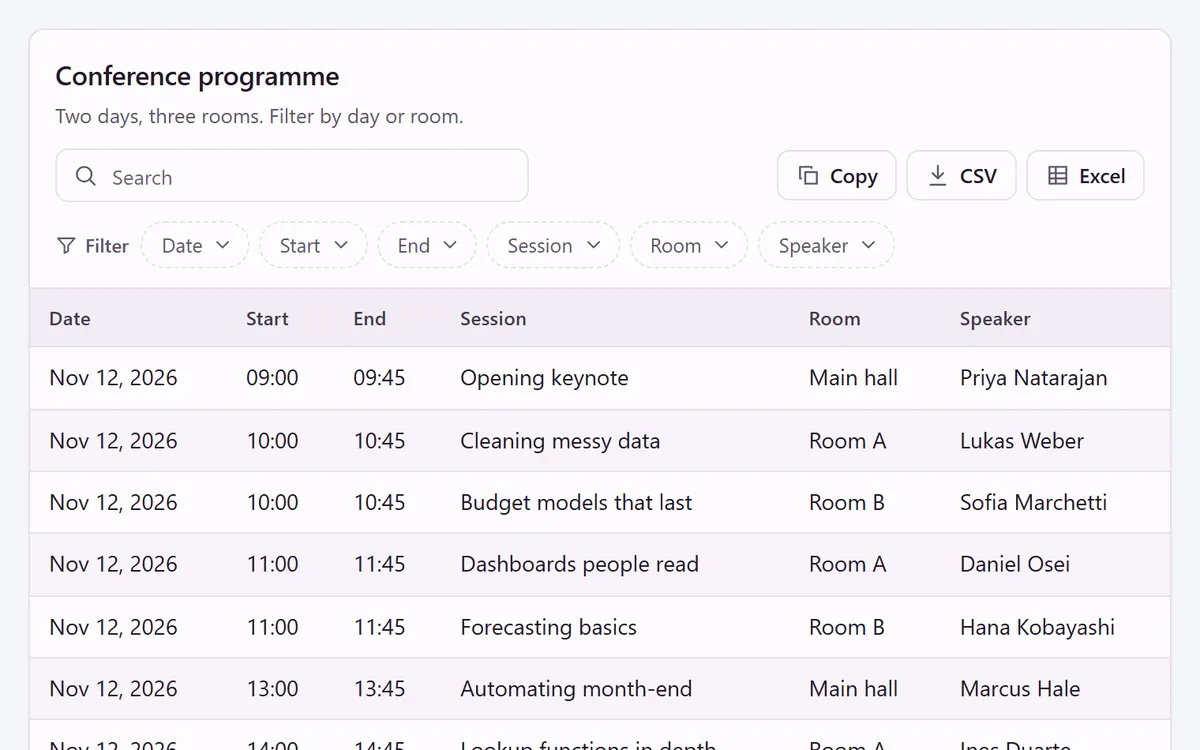Sort by the Speaker column header
Image resolution: width=1200 pixels, height=750 pixels.
(x=995, y=319)
